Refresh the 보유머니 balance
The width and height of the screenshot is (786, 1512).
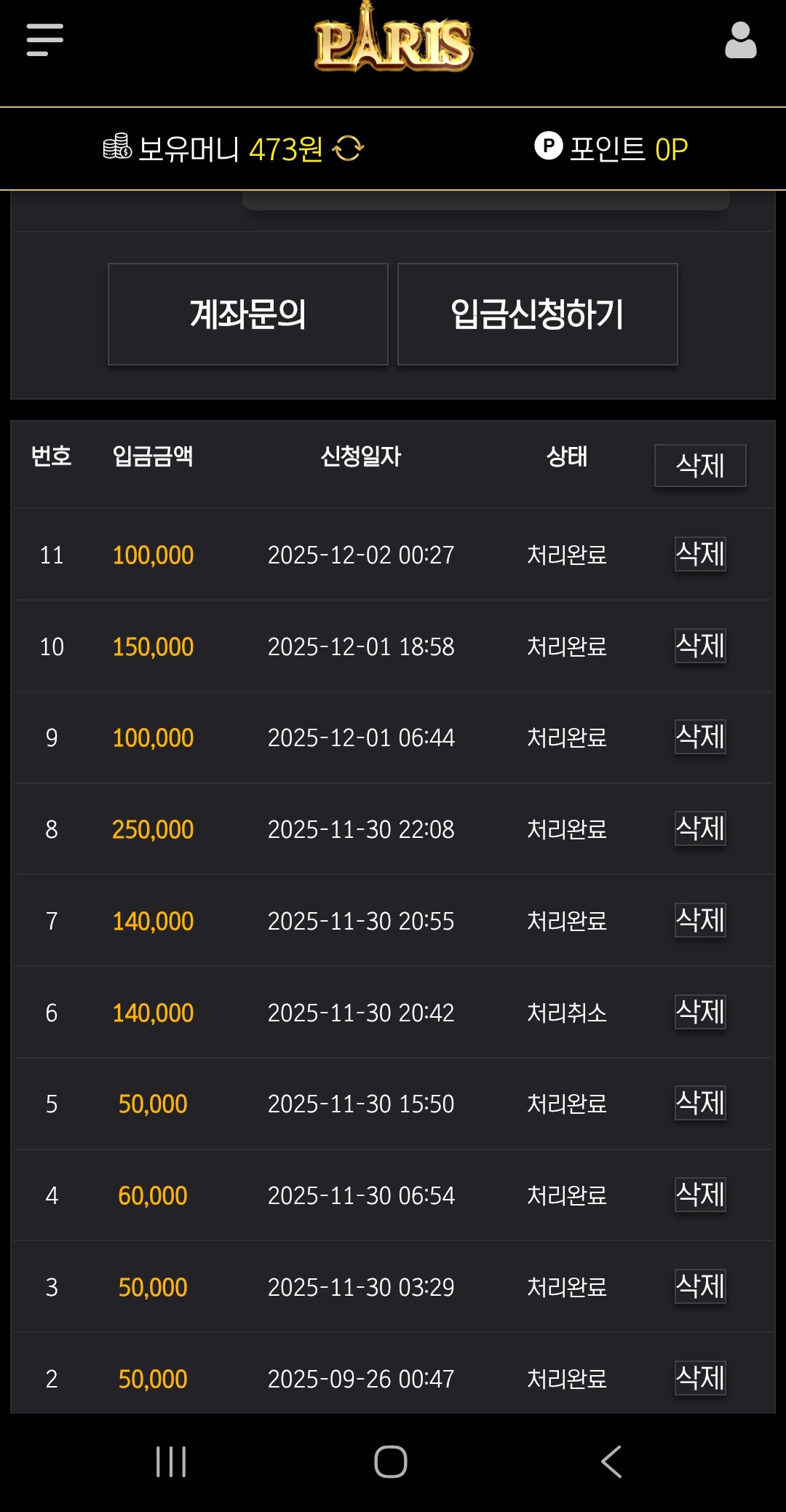coord(348,149)
